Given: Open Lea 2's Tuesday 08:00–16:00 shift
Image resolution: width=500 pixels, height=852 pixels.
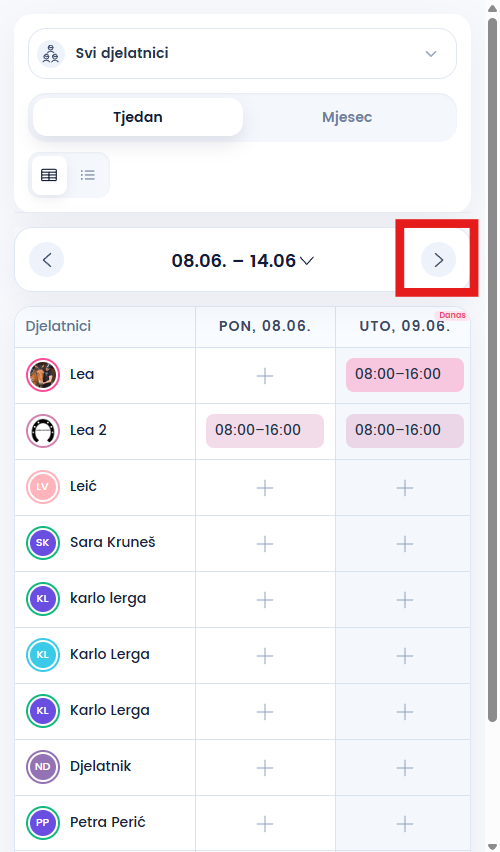Looking at the screenshot, I should tap(405, 431).
